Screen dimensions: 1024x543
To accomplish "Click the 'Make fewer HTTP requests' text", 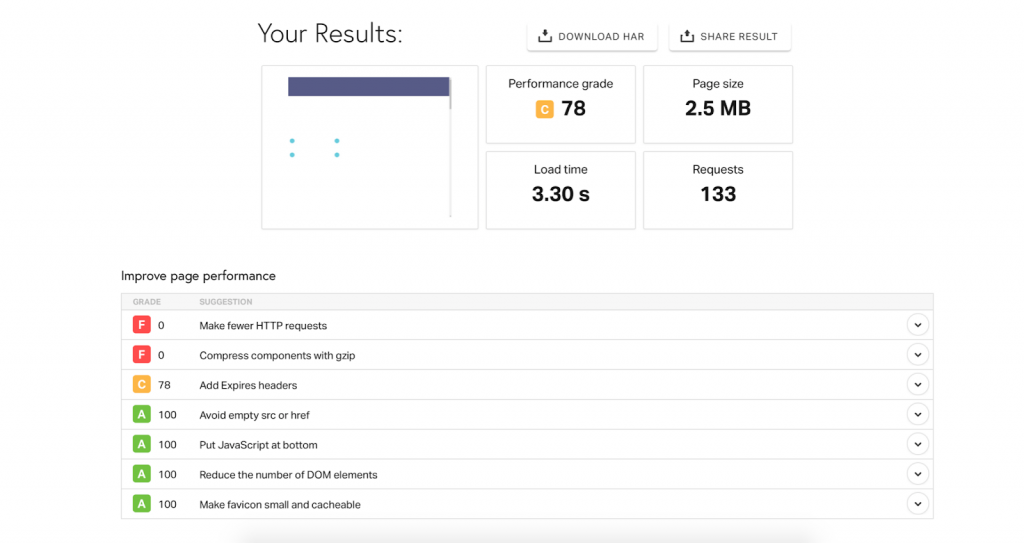I will point(263,325).
